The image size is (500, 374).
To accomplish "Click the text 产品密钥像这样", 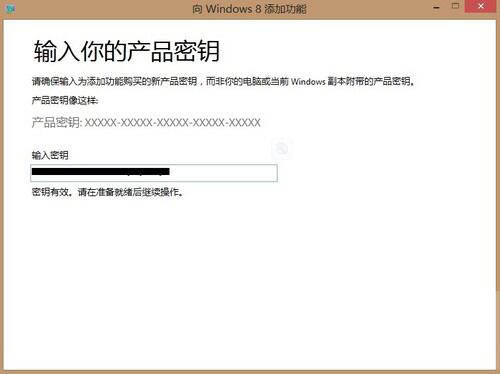I will click(x=65, y=100).
